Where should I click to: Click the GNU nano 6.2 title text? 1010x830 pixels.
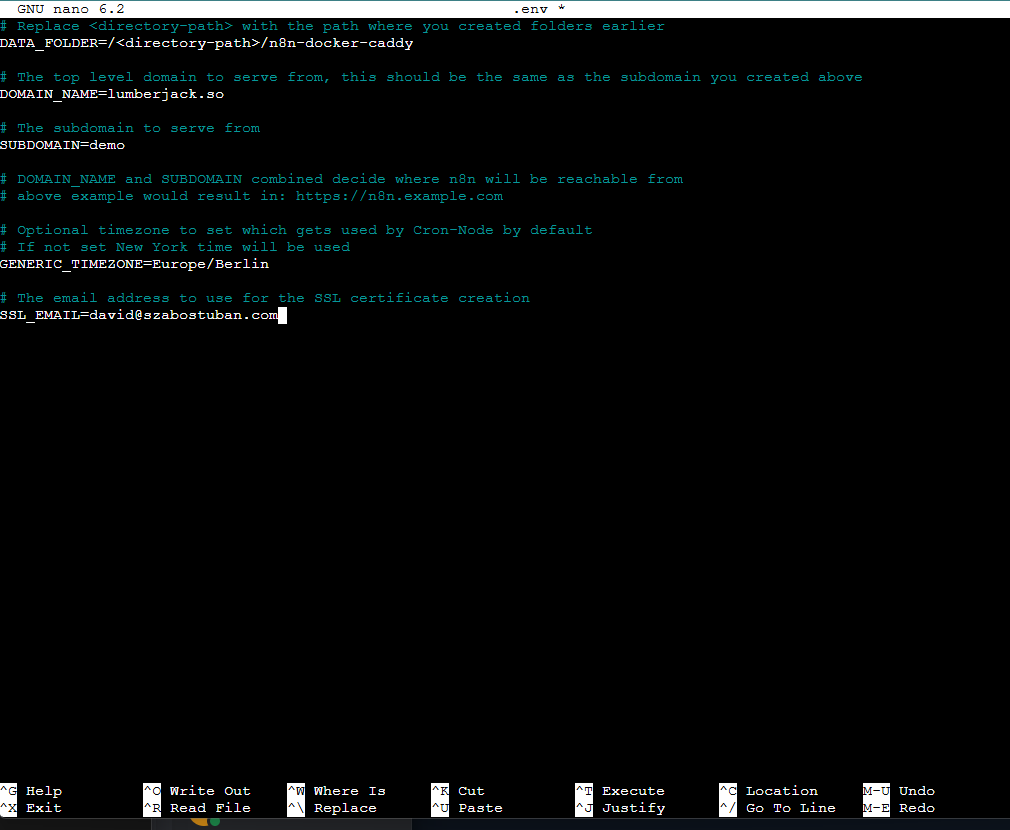[x=71, y=9]
